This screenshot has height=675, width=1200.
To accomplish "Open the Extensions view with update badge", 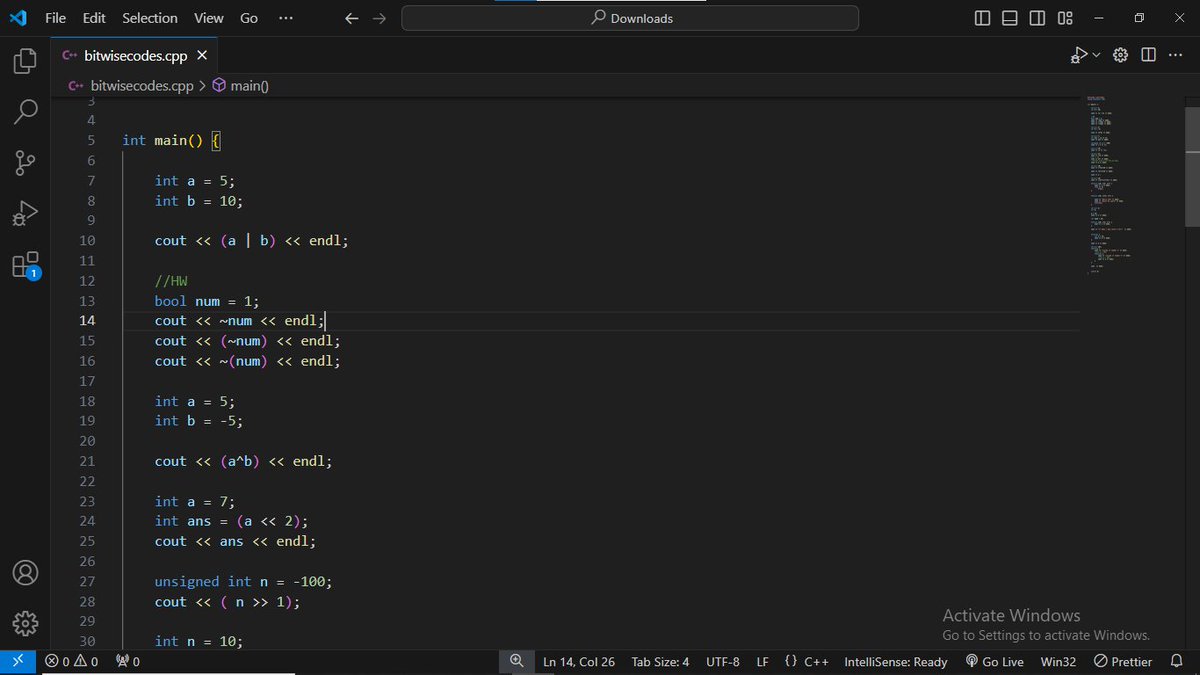I will coord(25,265).
